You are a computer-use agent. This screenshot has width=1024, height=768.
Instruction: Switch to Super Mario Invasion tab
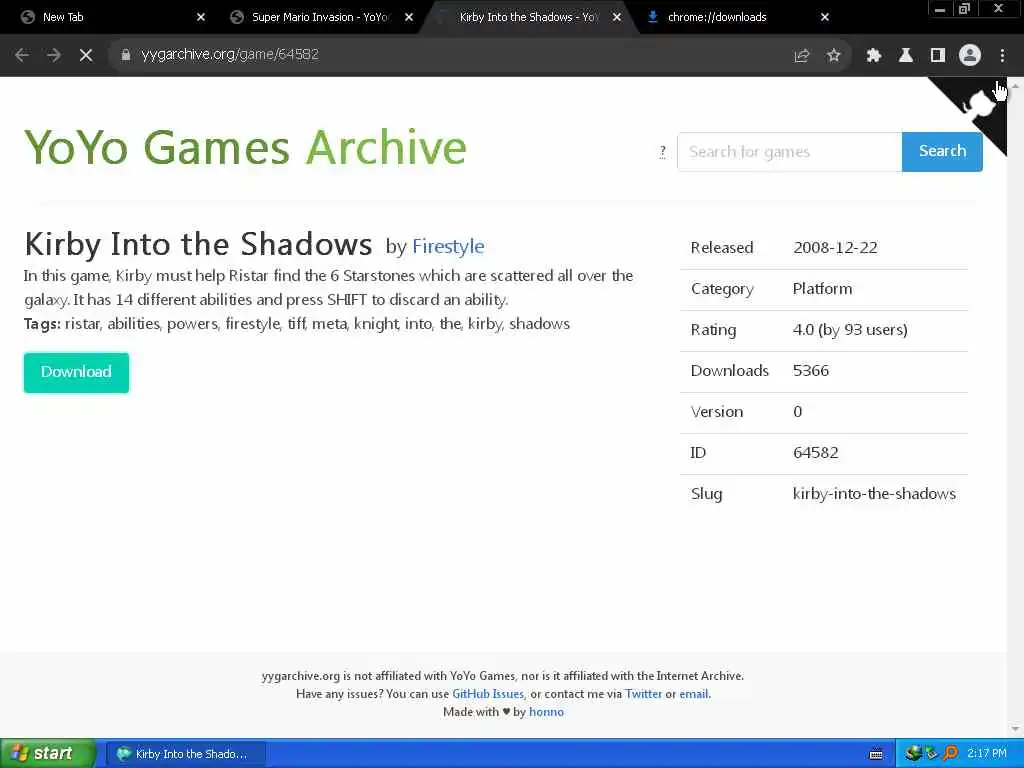(320, 17)
